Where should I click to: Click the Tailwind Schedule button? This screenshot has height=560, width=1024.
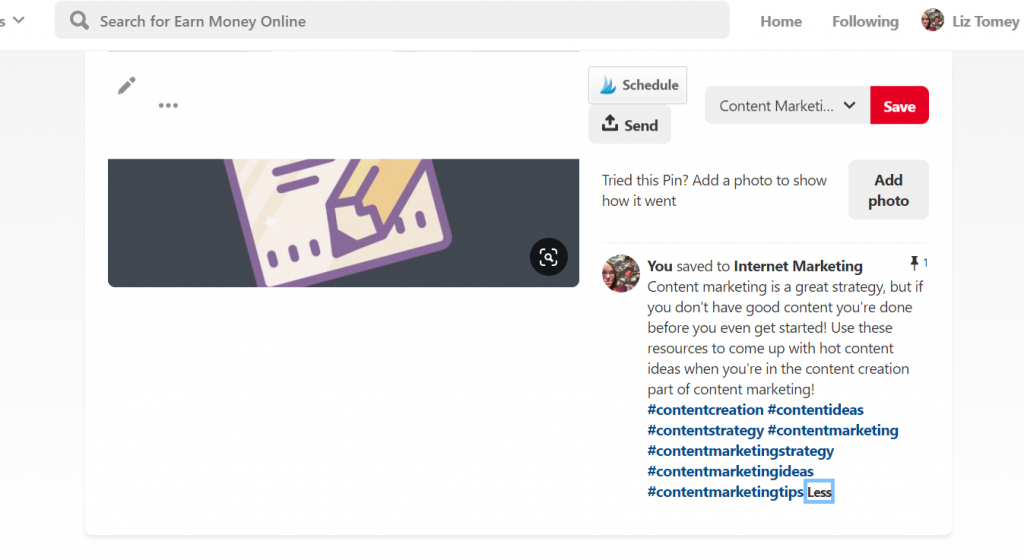tap(637, 85)
